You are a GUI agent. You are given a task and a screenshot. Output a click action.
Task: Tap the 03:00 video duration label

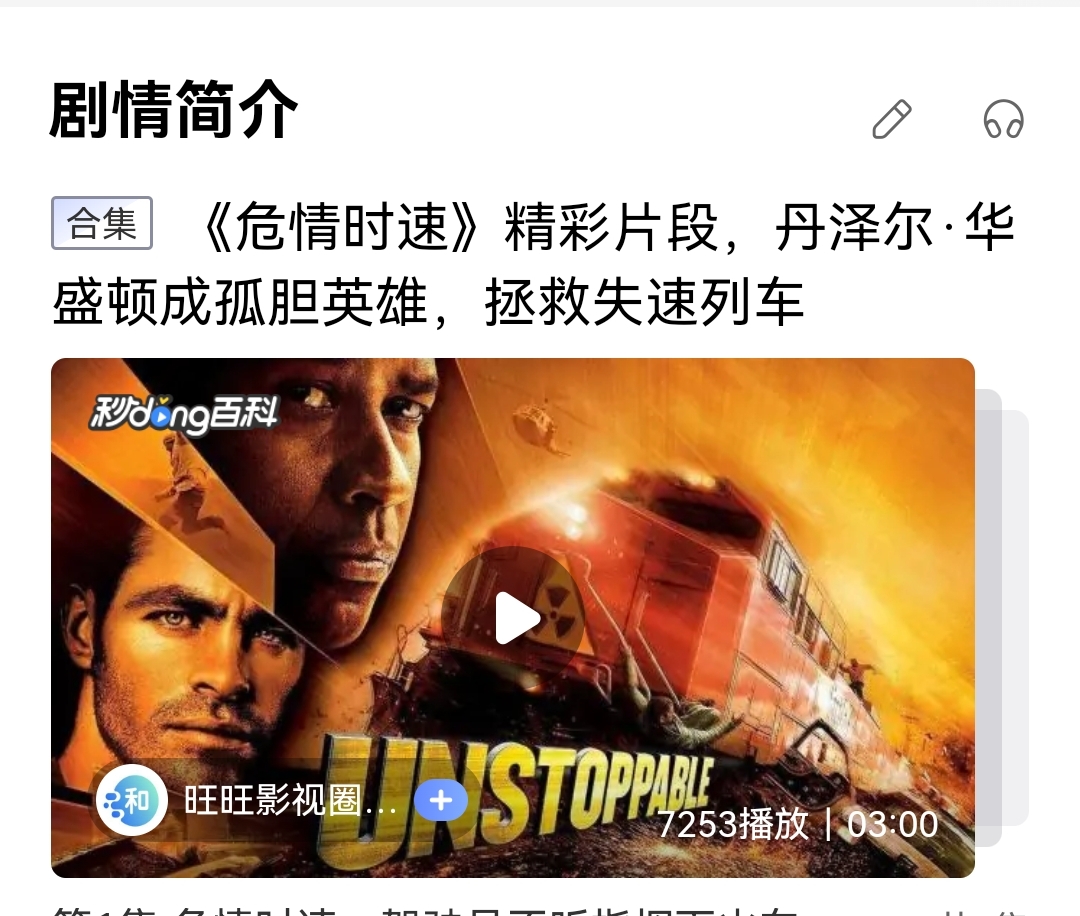point(893,824)
